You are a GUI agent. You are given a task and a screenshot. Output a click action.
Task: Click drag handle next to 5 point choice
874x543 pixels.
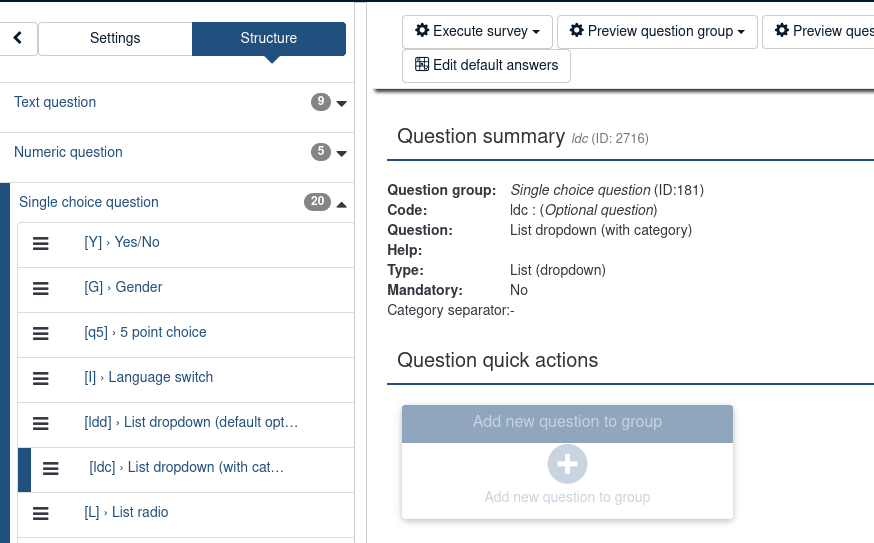(41, 333)
